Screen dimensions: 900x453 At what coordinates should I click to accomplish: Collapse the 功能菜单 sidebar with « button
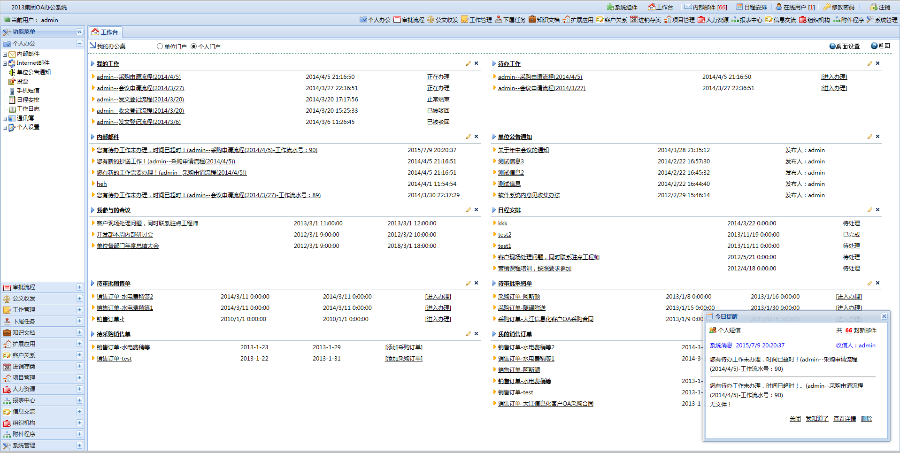(79, 32)
